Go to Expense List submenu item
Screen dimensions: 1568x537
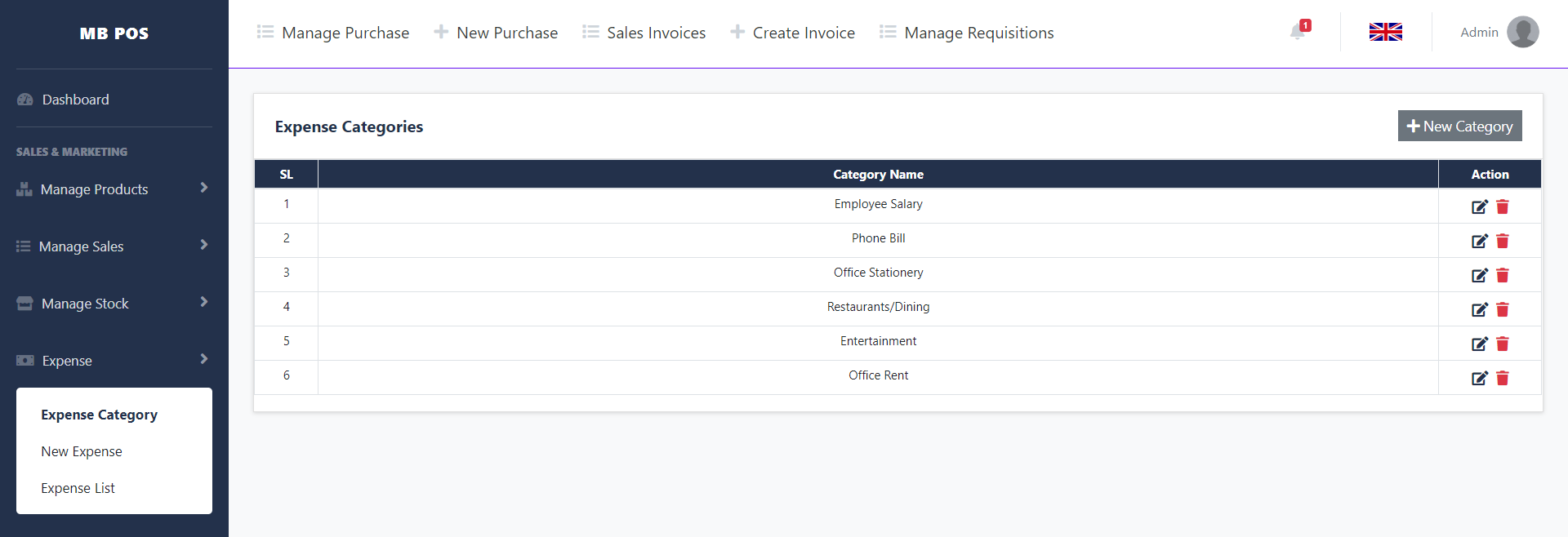78,488
